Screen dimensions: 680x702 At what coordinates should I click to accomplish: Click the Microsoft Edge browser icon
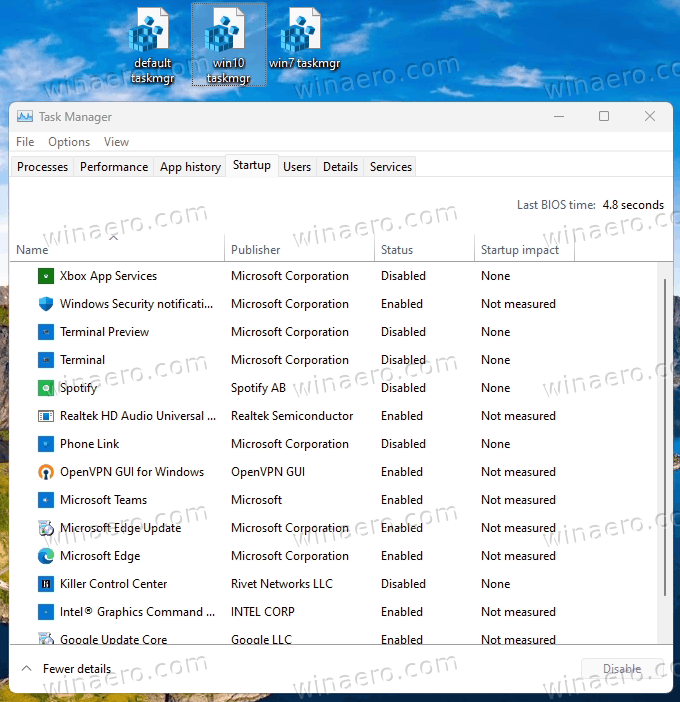(46, 556)
